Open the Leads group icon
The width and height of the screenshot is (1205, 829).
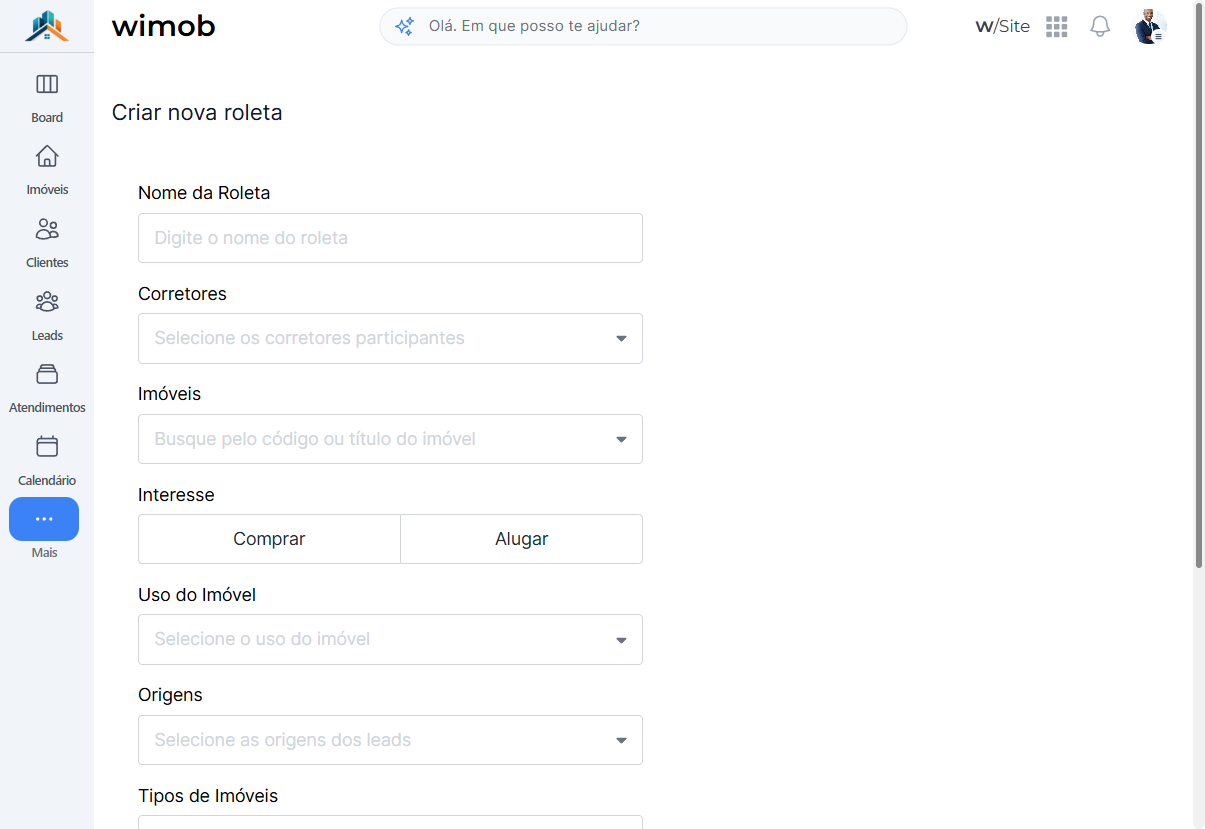[47, 302]
